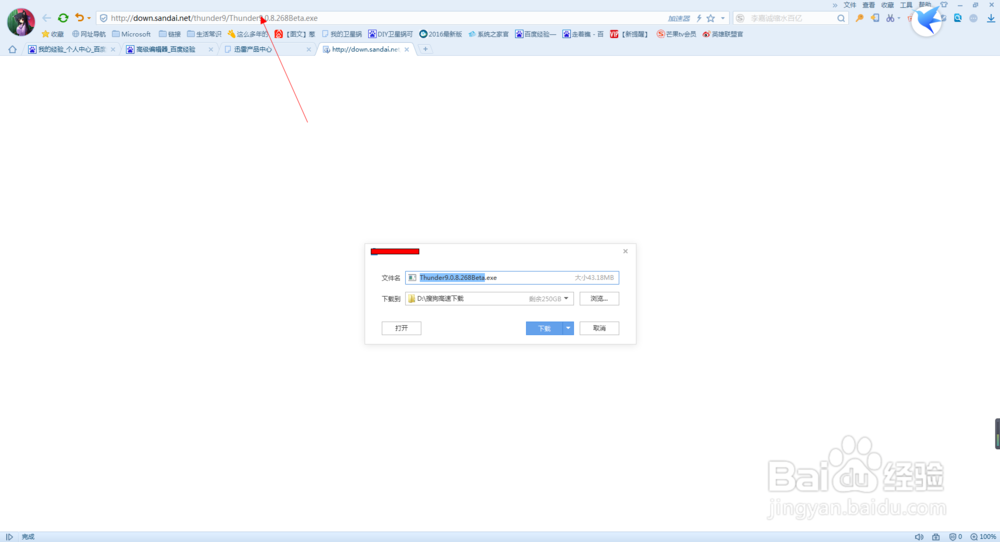Click the URL text in the address bar

(x=214, y=18)
